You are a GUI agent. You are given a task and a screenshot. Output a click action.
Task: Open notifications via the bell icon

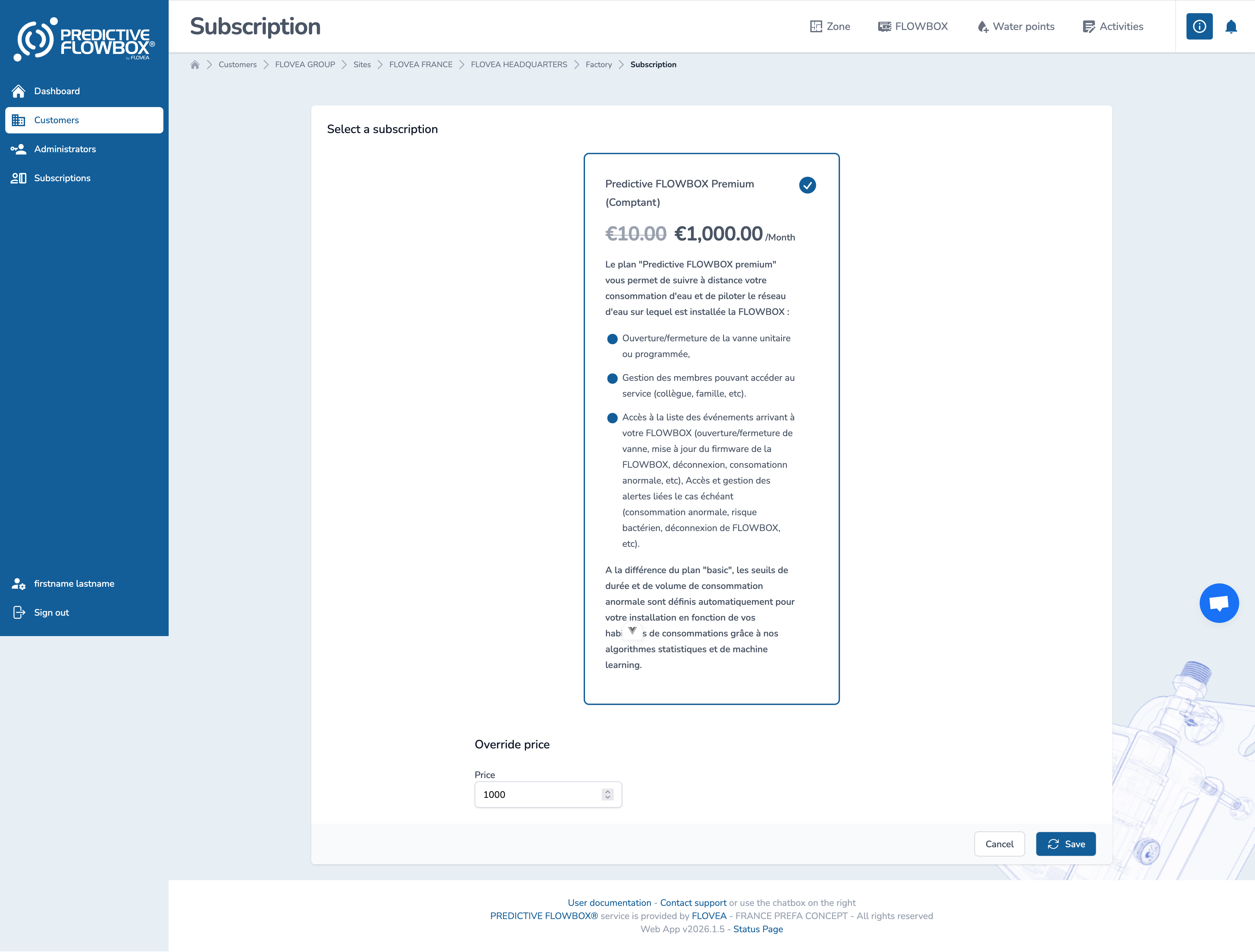coord(1231,26)
